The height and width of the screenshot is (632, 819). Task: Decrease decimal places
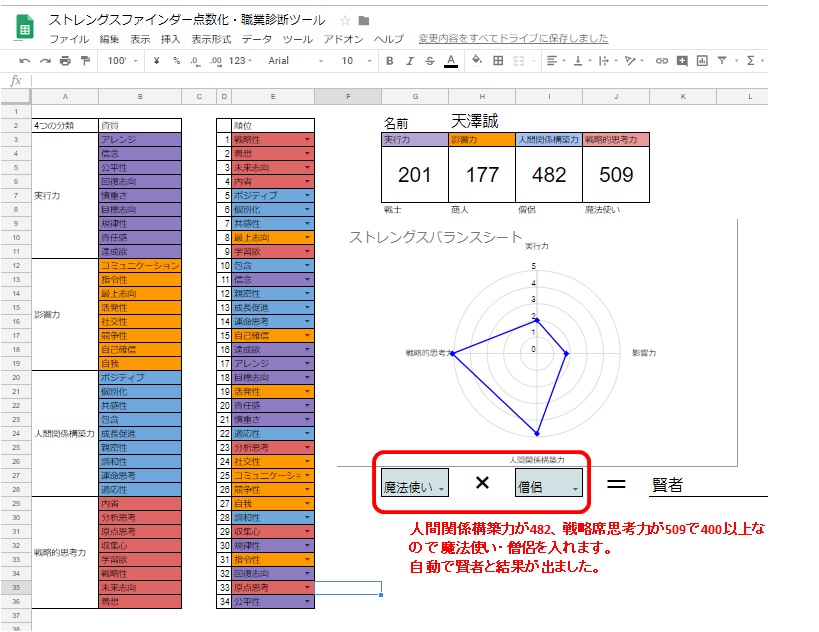tap(195, 61)
